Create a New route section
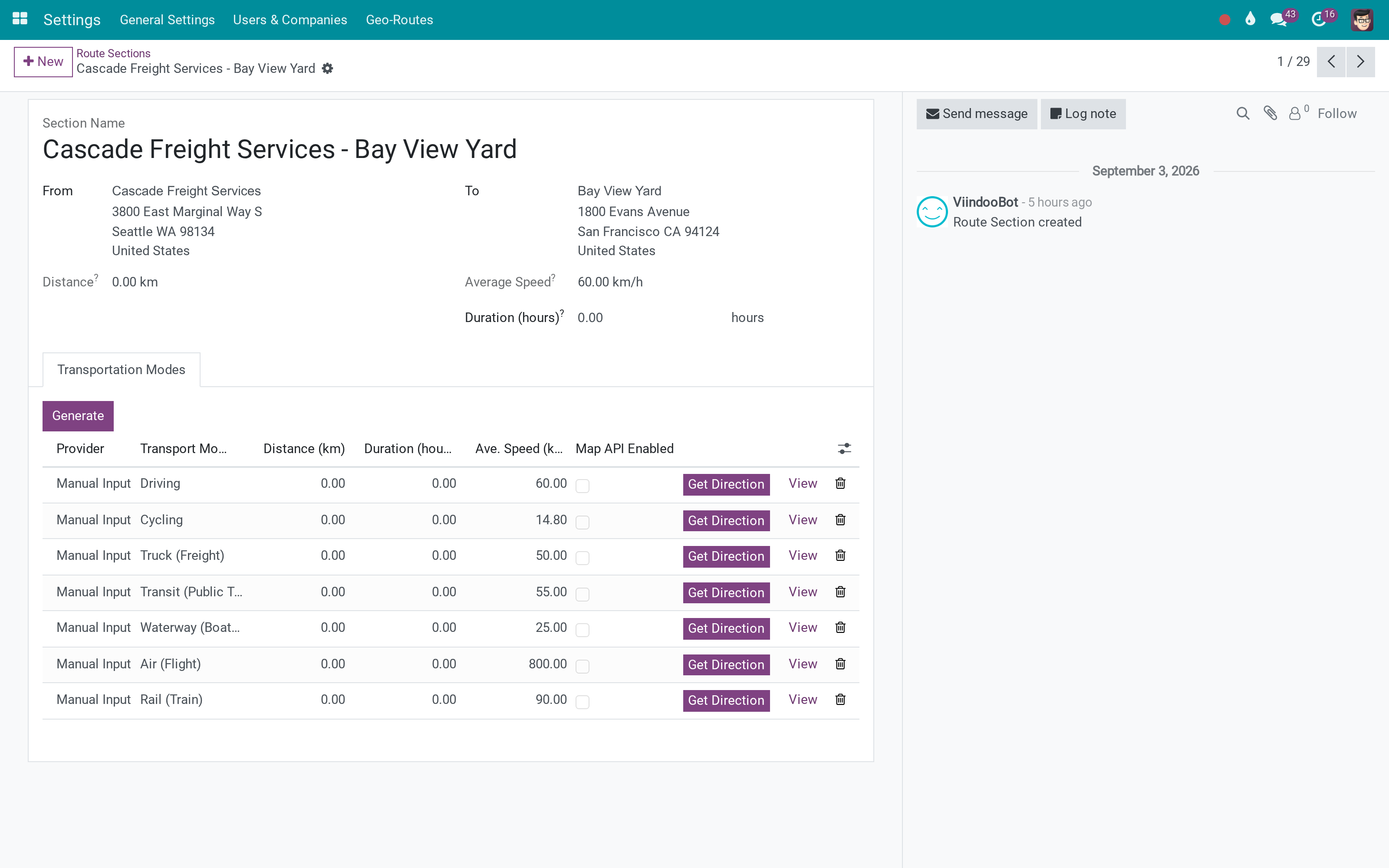This screenshot has height=868, width=1389. (43, 62)
